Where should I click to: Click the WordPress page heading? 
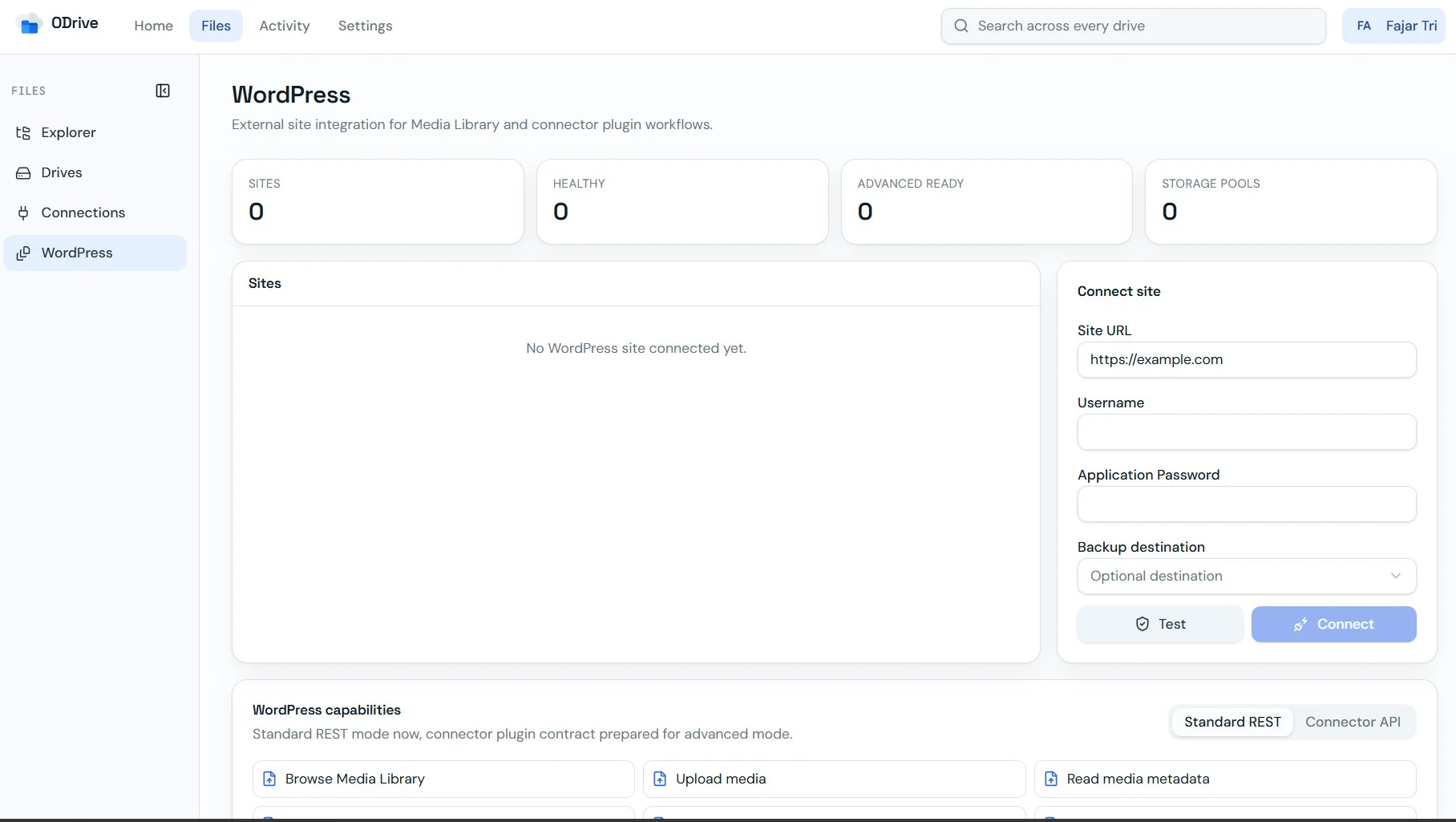click(x=291, y=95)
